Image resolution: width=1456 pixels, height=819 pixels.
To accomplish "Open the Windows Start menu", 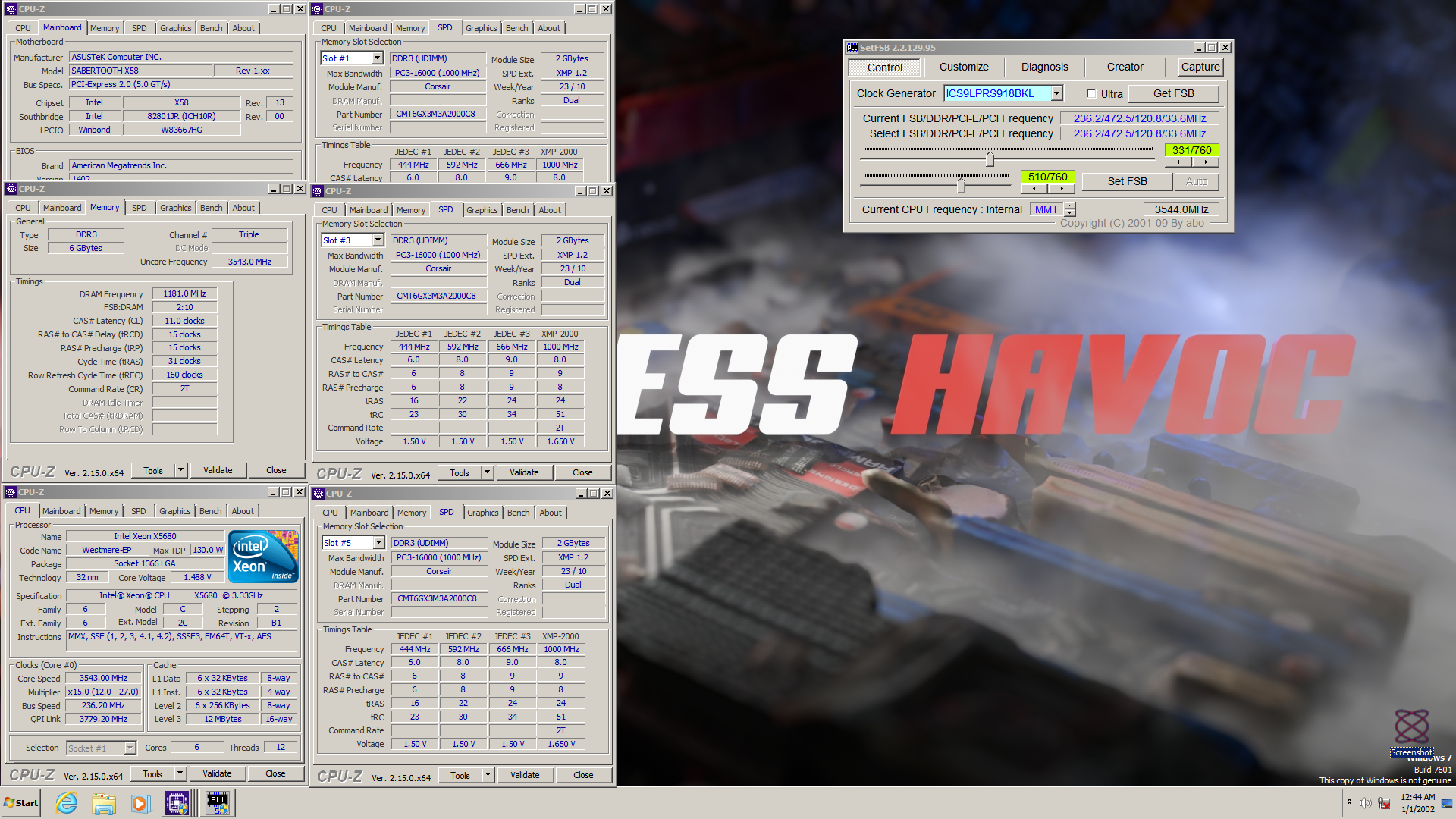I will click(x=20, y=802).
